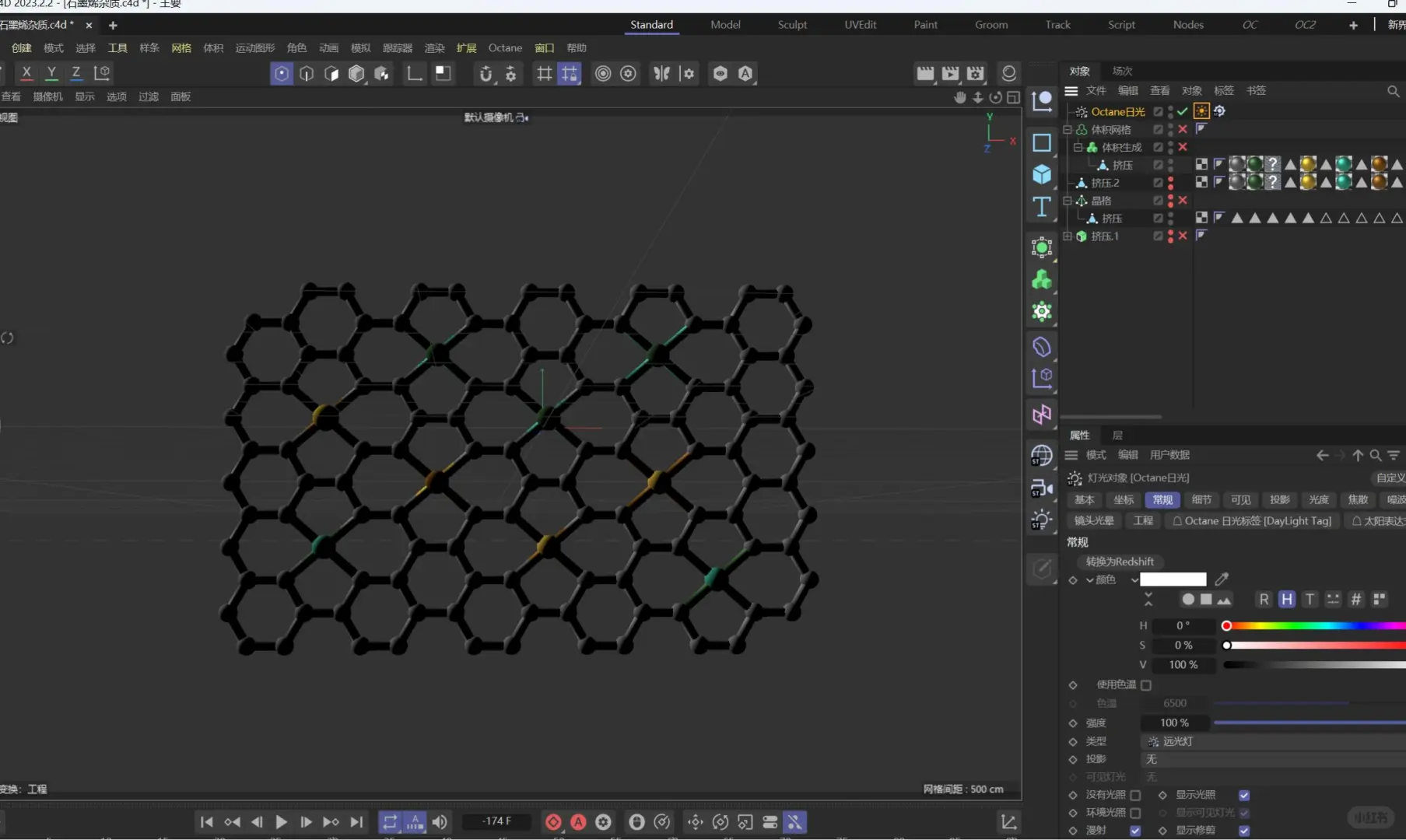
Task: Switch to the Sculpt layout tab
Action: 792,25
